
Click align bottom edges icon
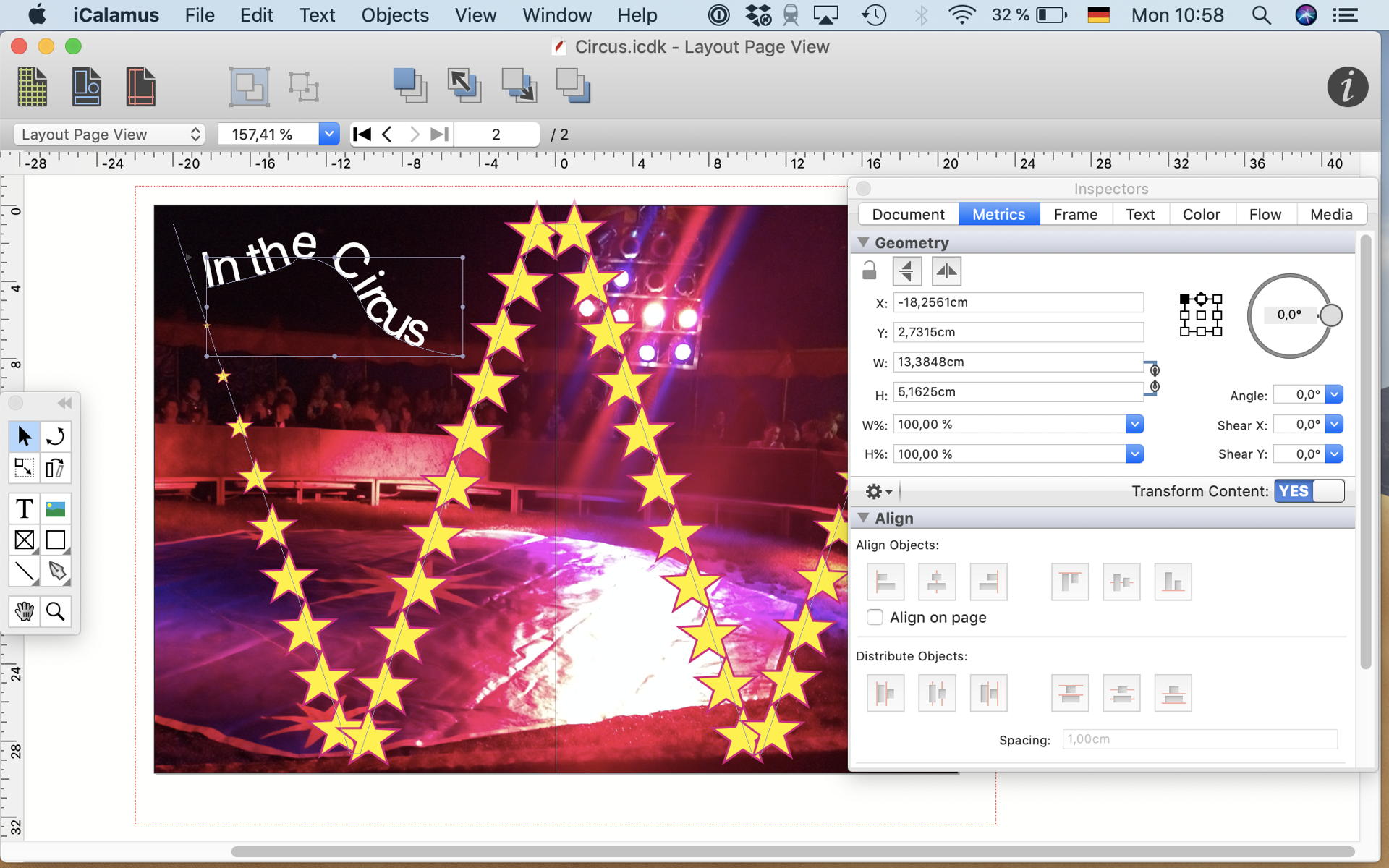1173,582
